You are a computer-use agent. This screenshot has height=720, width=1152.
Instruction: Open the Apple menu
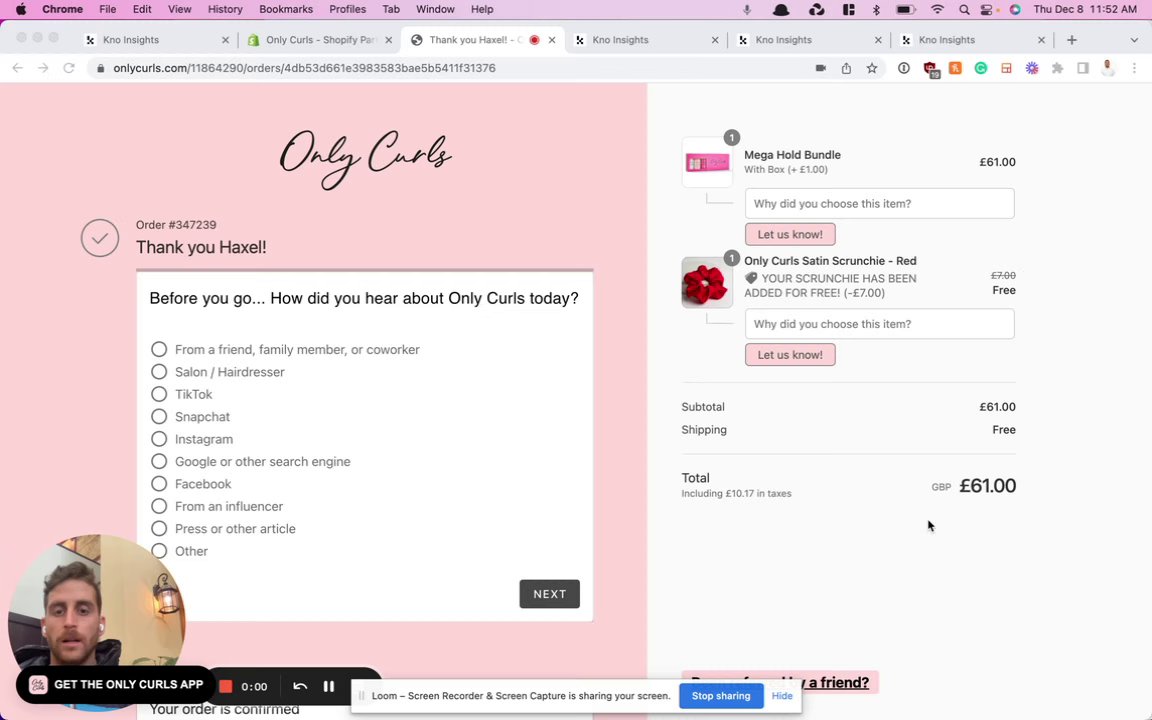21,10
